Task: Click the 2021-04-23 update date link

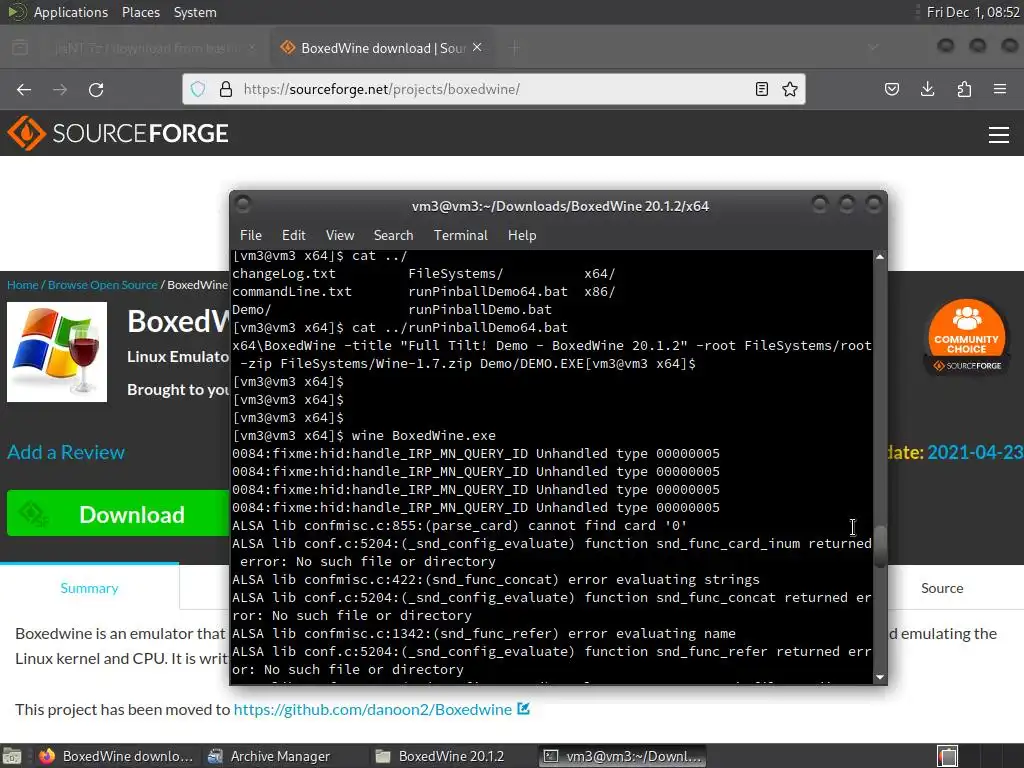Action: click(975, 452)
